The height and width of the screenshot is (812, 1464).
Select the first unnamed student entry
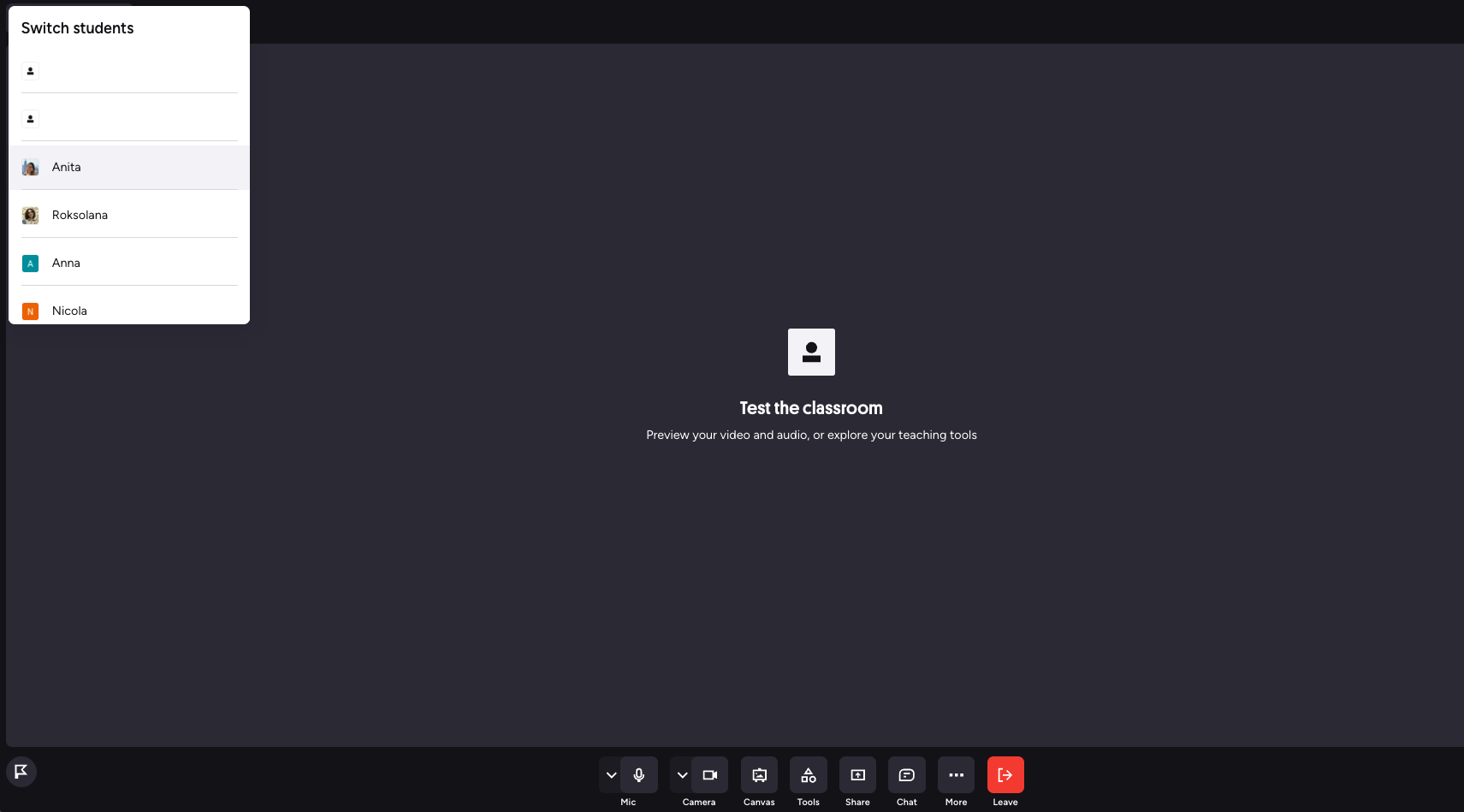click(x=128, y=72)
